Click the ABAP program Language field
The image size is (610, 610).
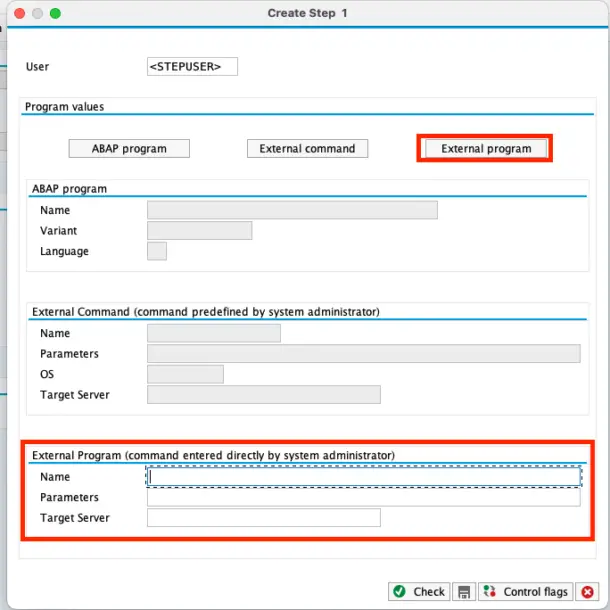tap(157, 251)
